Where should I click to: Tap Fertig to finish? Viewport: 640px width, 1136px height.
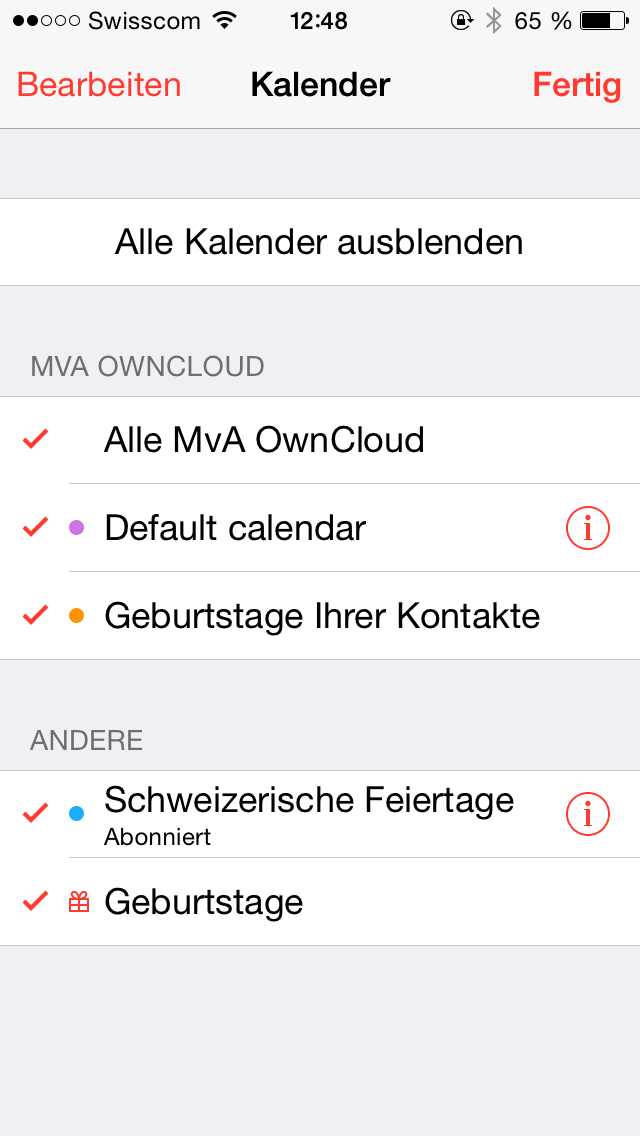pyautogui.click(x=576, y=85)
